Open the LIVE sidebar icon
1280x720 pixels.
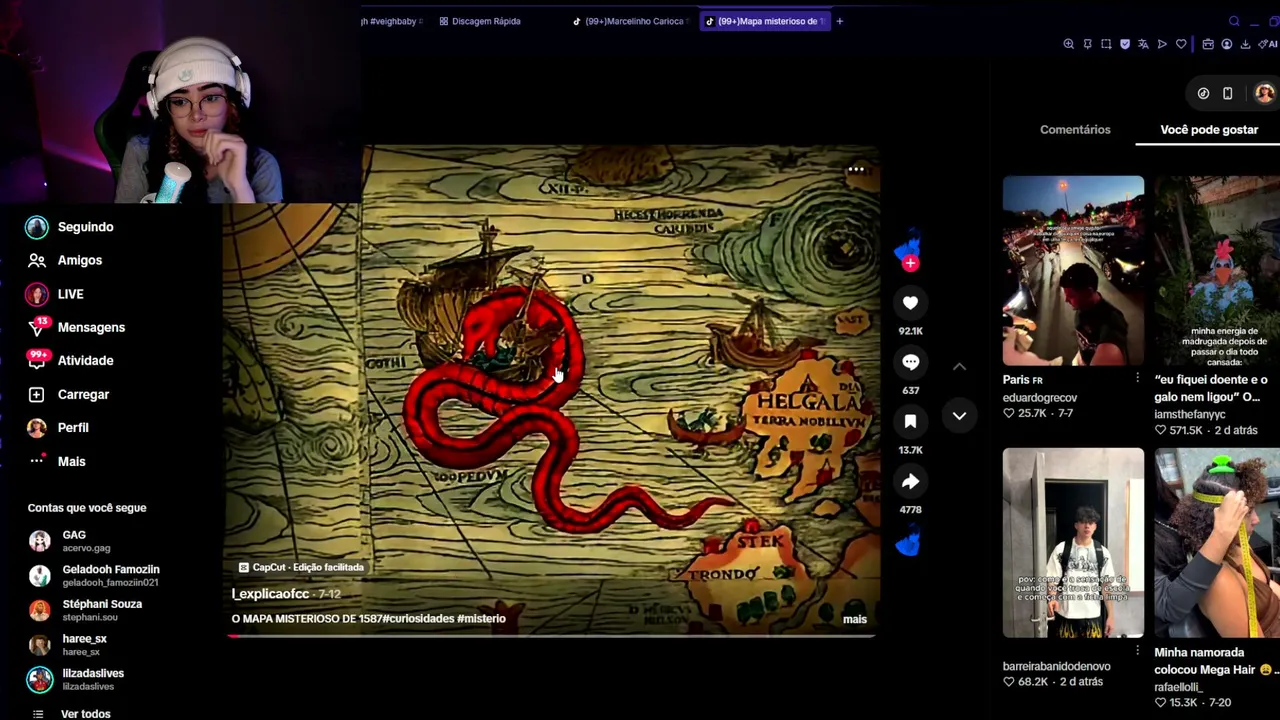(37, 294)
